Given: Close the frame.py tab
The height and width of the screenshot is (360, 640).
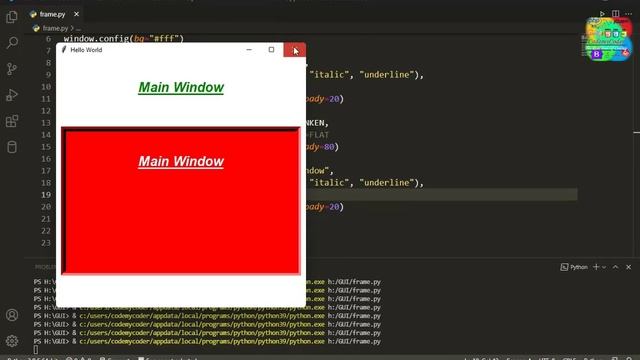Looking at the screenshot, I should tap(76, 14).
